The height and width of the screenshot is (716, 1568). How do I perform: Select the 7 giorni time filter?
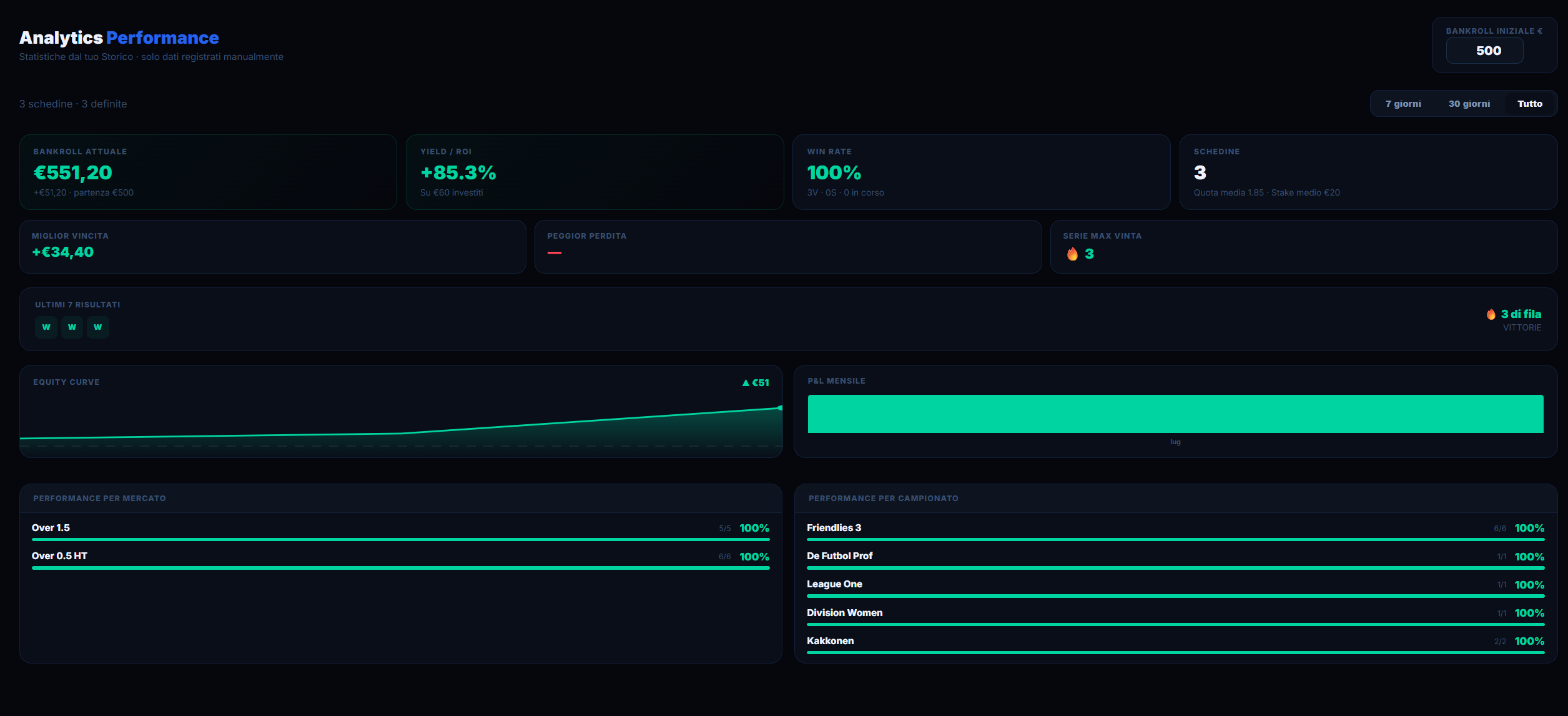(1403, 104)
